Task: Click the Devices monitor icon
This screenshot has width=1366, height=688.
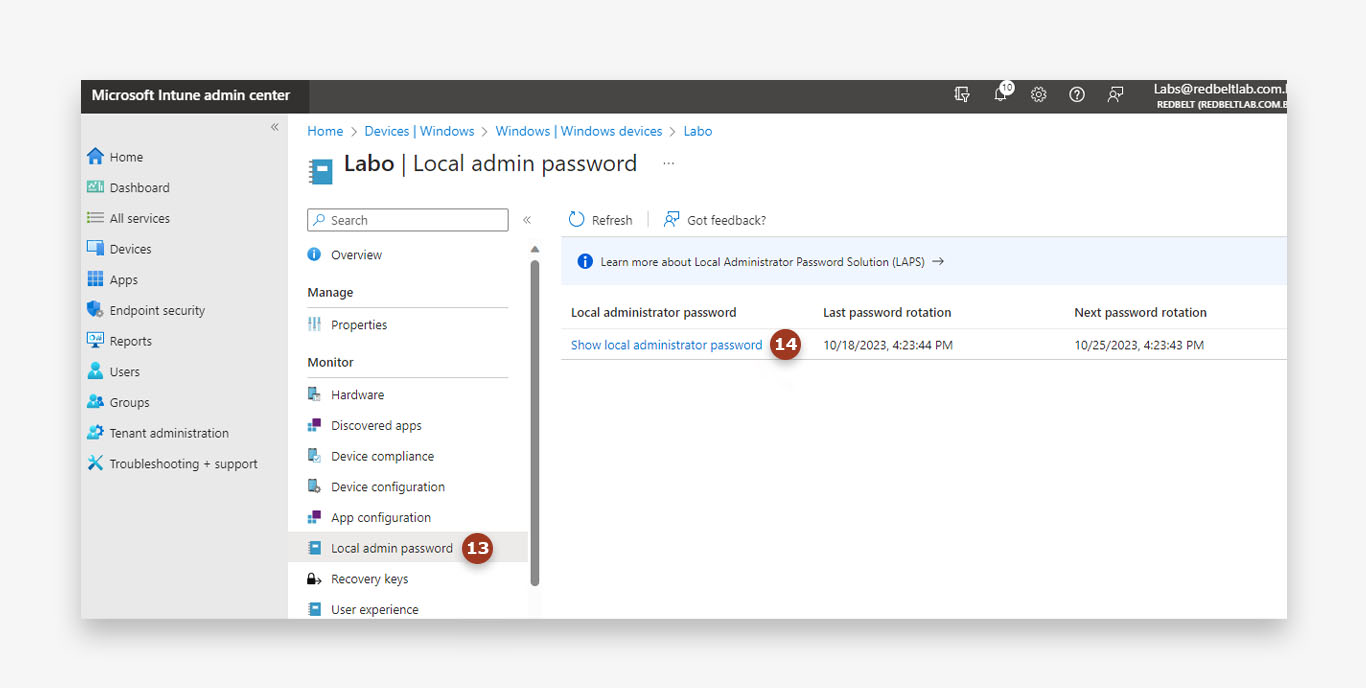Action: pyautogui.click(x=95, y=248)
